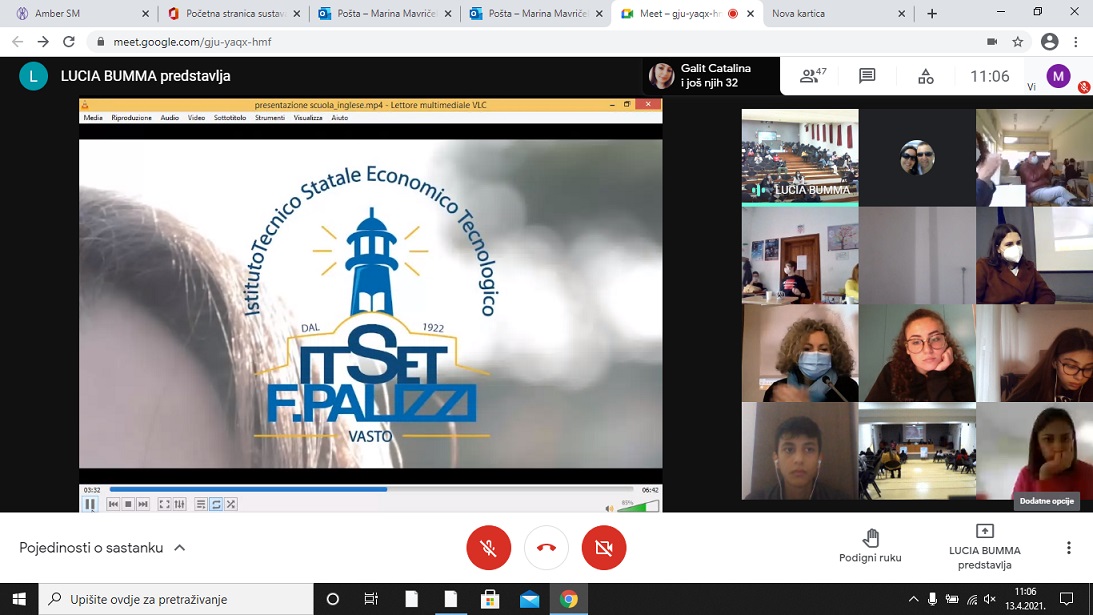The width and height of the screenshot is (1093, 615).
Task: Open the VLC Video menu
Action: coord(197,118)
